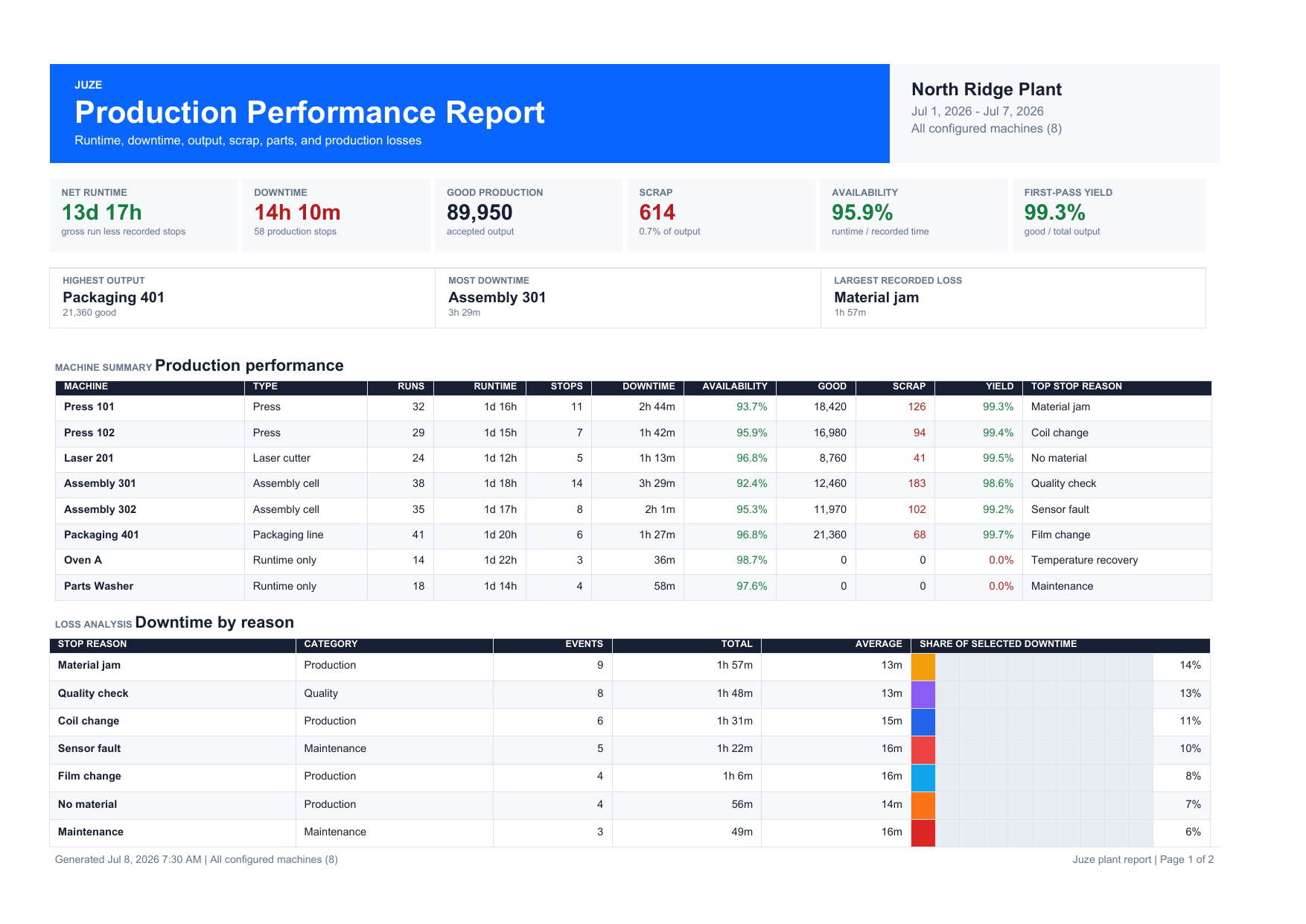Click the Top Stop Reason column header

[1076, 387]
